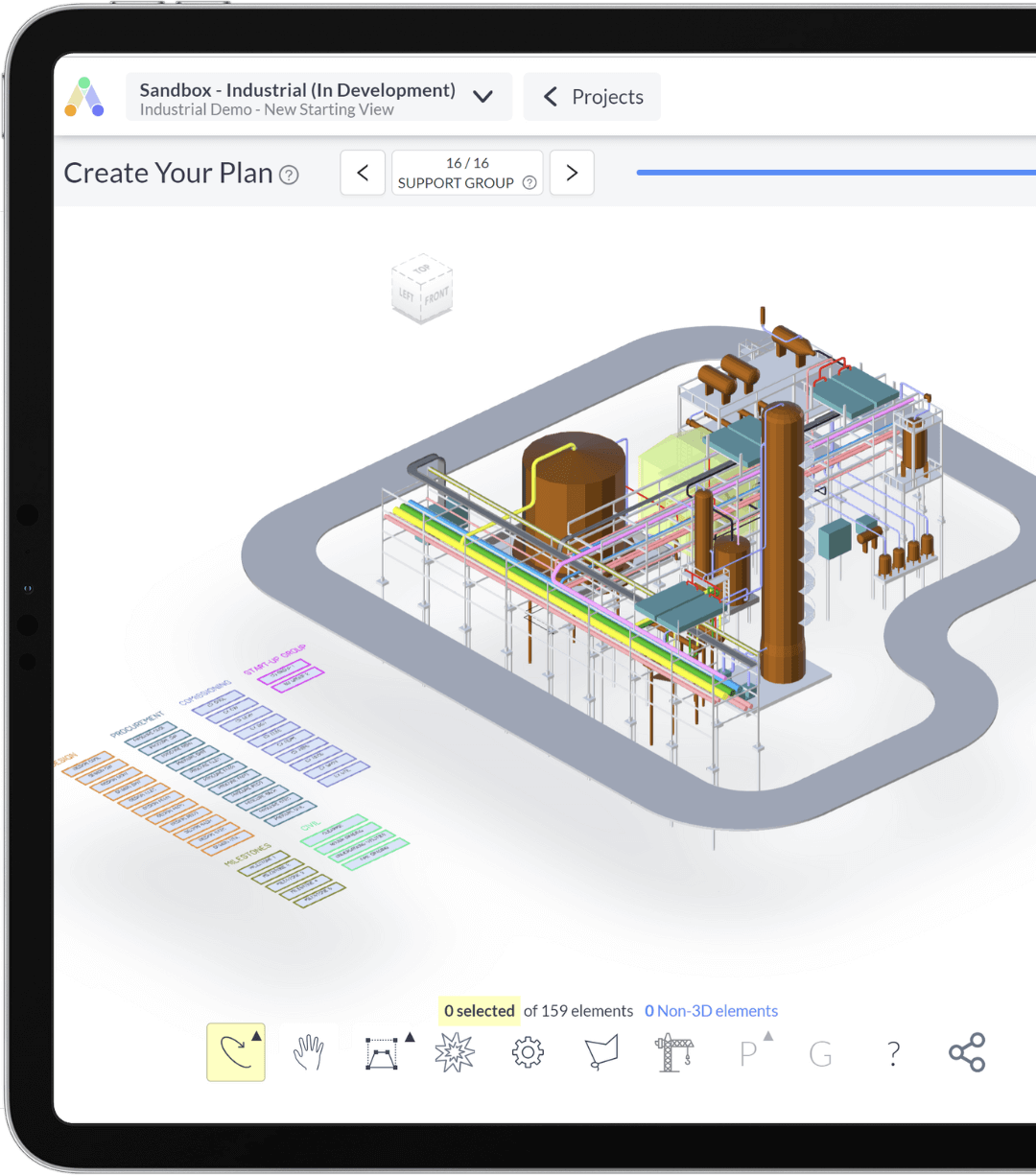Click the share icon in the toolbar

[x=966, y=1051]
